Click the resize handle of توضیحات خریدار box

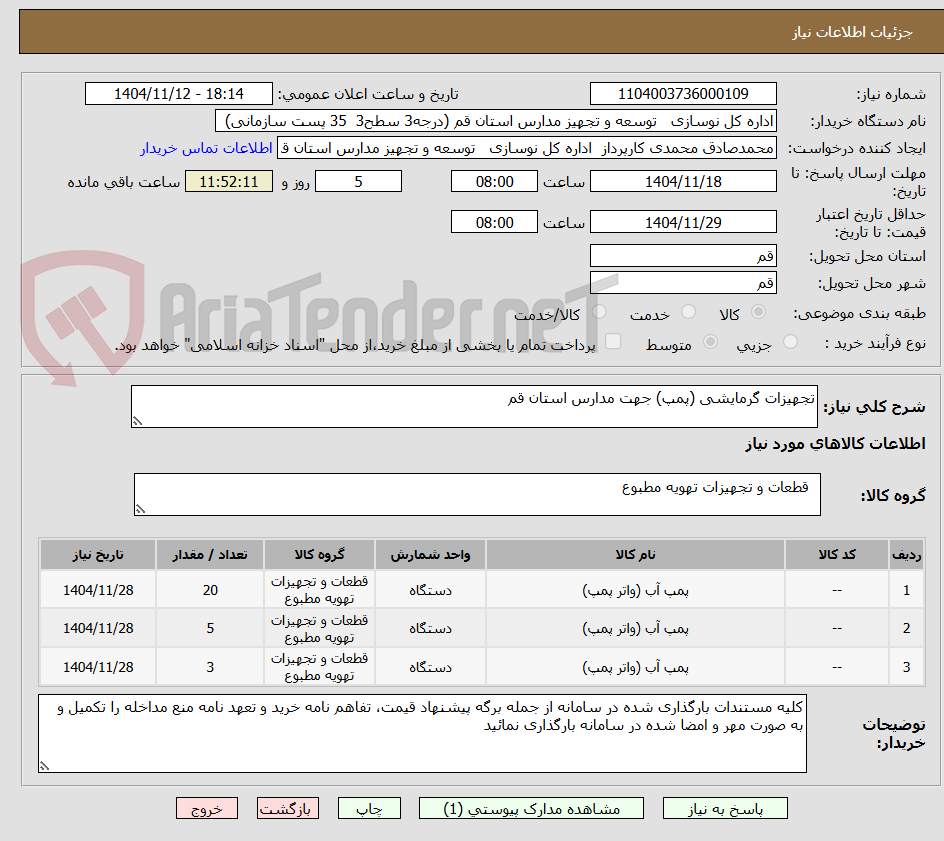click(44, 766)
